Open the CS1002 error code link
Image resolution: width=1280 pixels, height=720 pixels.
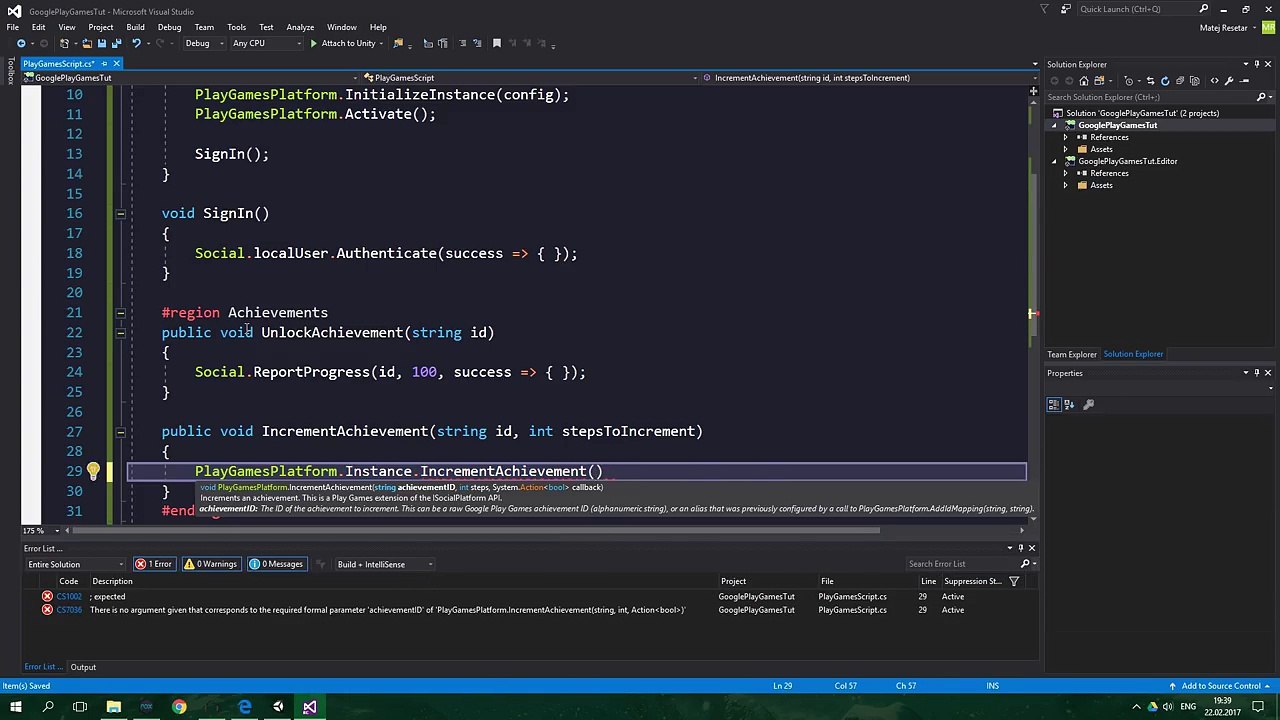[69, 596]
